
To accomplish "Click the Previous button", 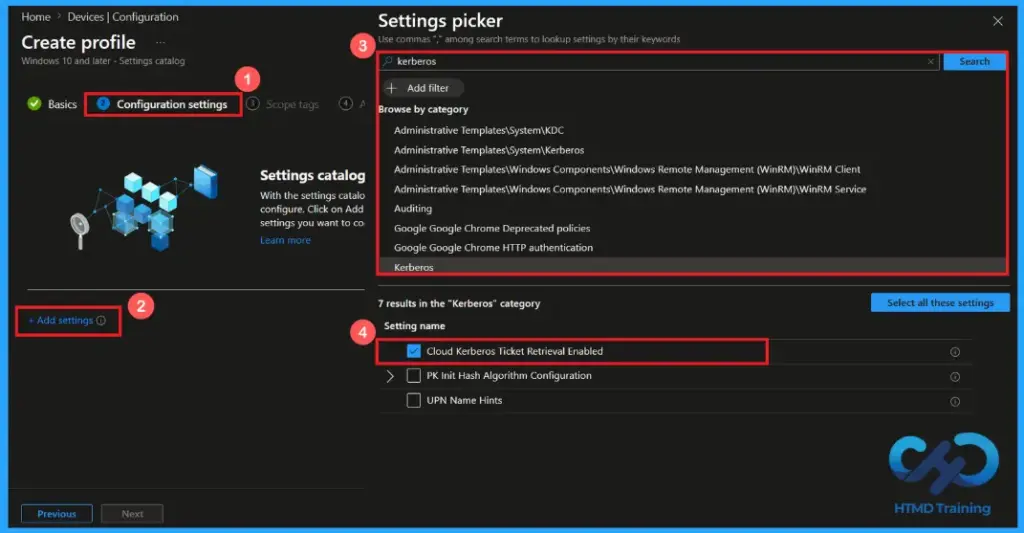I will [x=57, y=514].
